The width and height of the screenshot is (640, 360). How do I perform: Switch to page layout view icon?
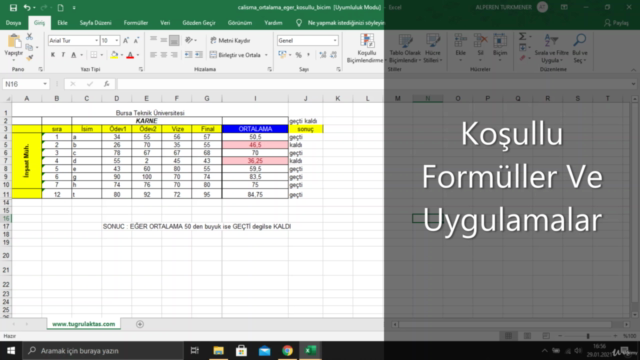[x=527, y=336]
